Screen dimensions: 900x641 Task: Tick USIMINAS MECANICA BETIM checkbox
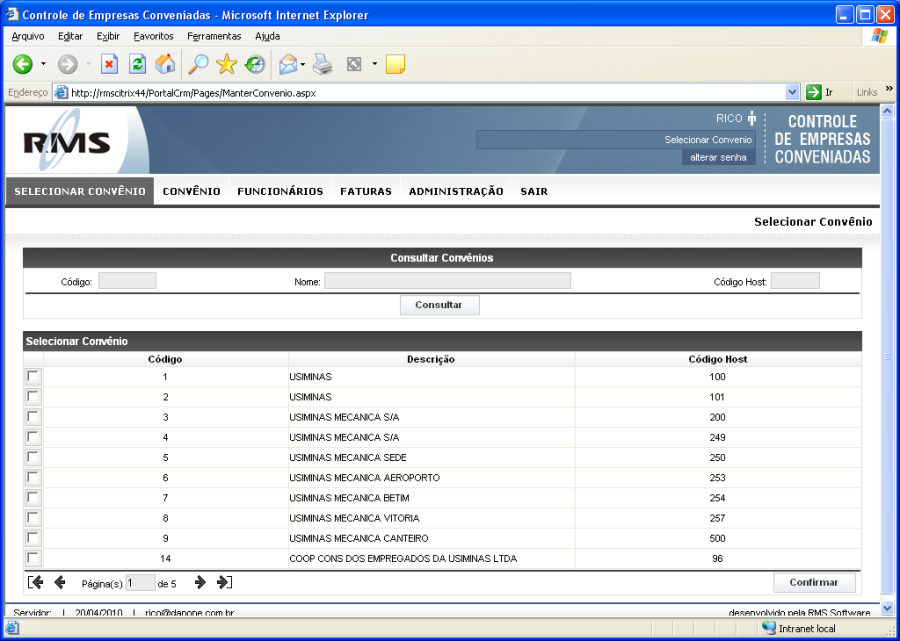click(33, 497)
